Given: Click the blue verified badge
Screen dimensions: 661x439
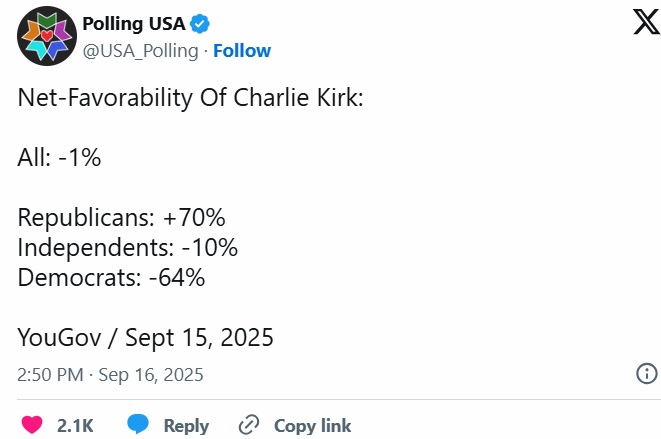Looking at the screenshot, I should (x=199, y=24).
